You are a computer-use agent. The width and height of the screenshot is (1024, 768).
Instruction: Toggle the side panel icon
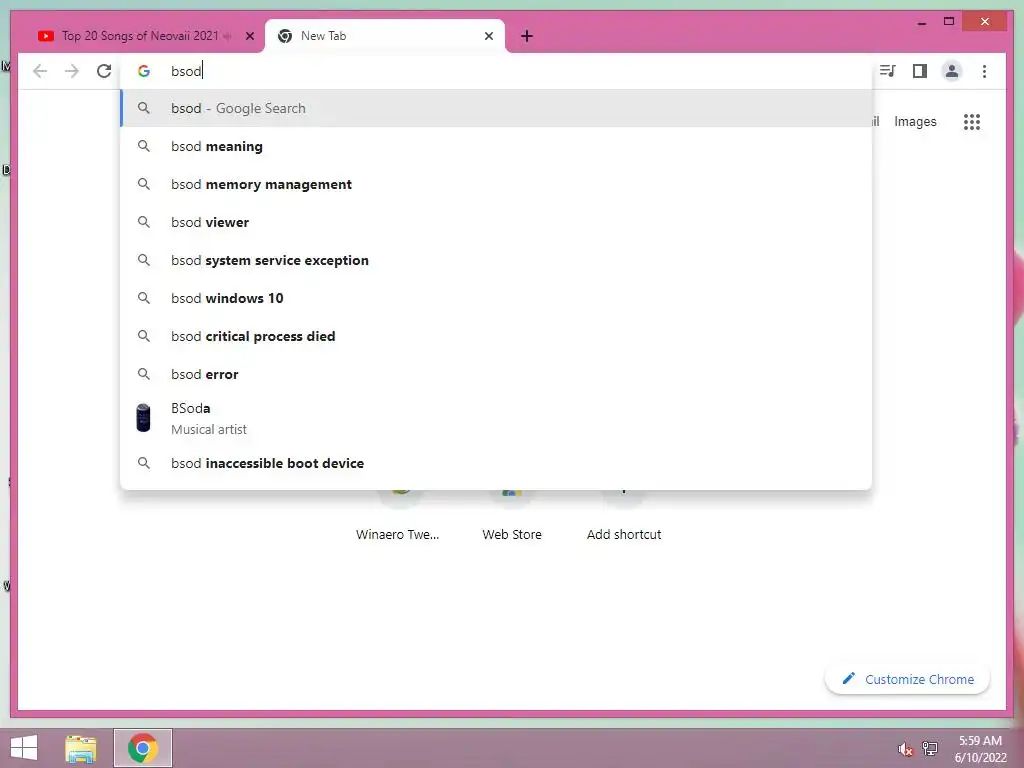(920, 71)
